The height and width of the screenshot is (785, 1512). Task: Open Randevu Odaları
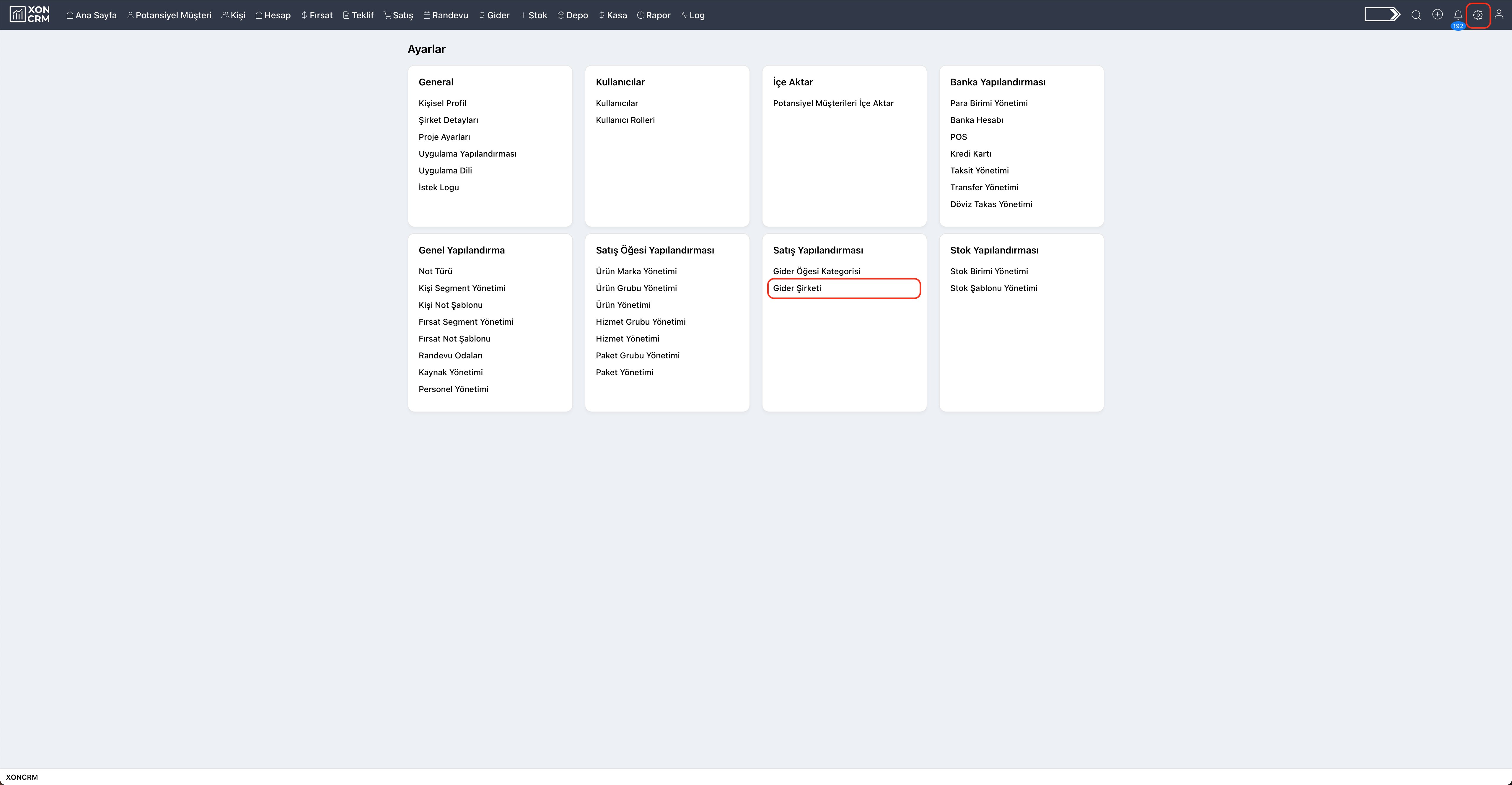pos(451,356)
